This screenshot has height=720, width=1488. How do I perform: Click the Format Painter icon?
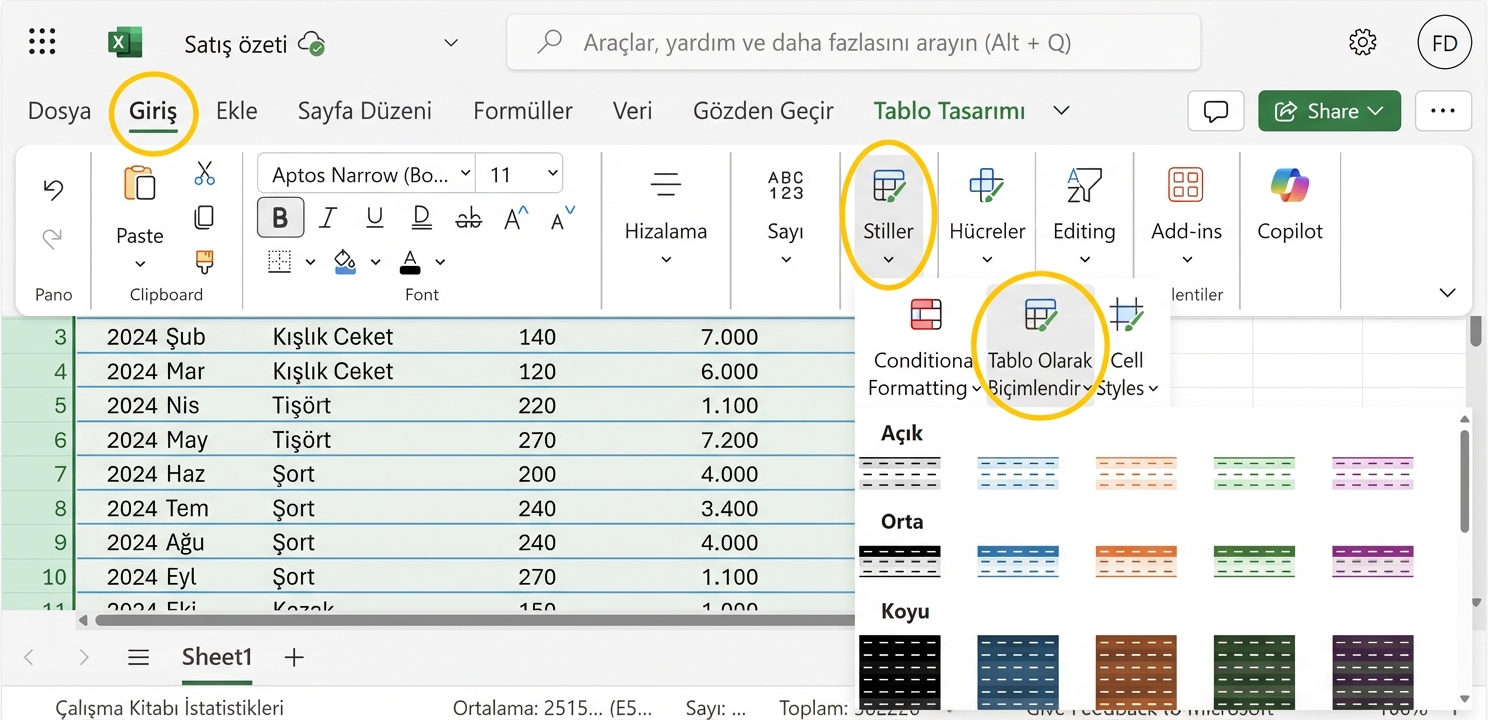point(204,260)
